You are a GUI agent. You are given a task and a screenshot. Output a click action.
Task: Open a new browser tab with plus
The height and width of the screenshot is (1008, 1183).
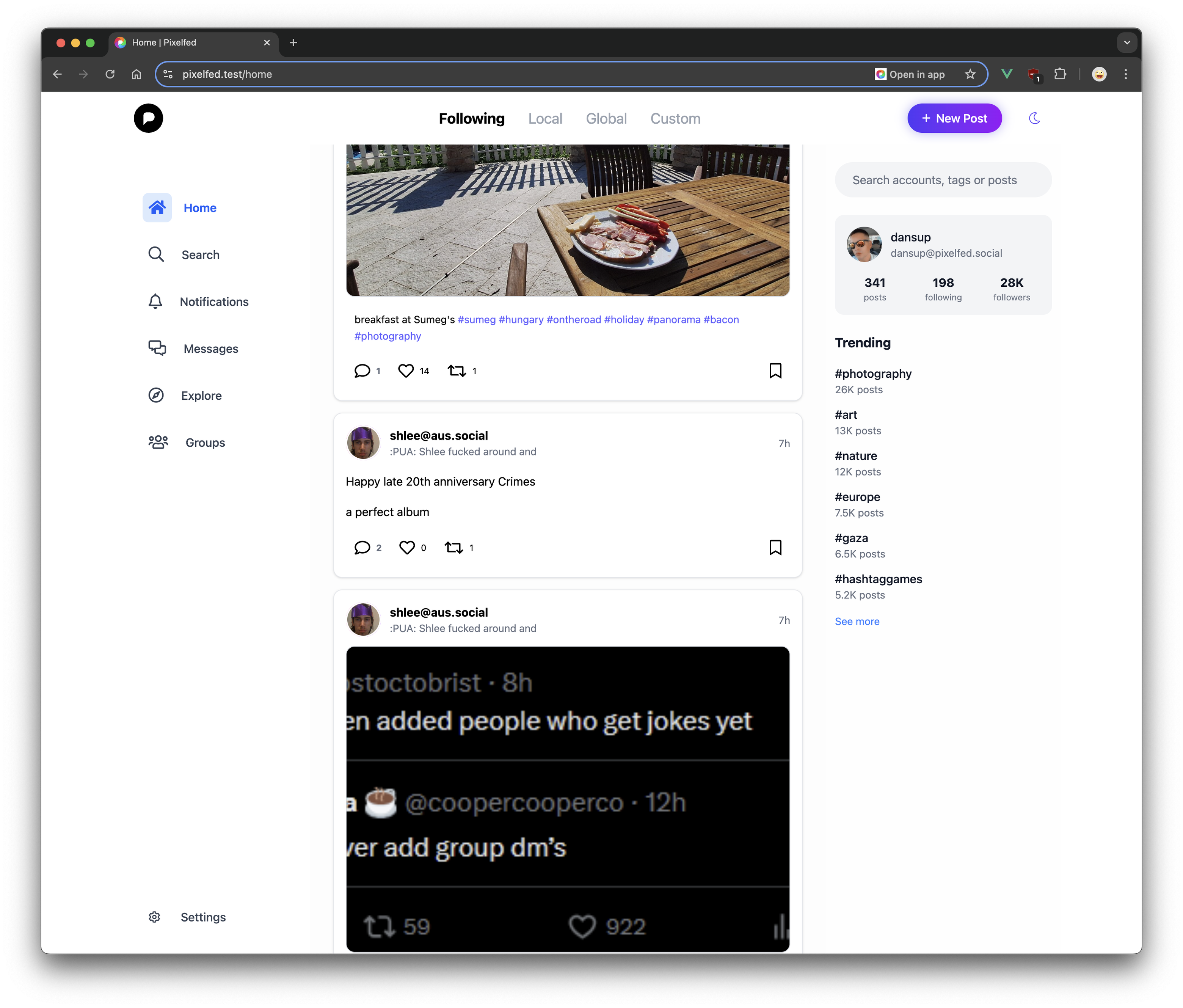pos(293,42)
